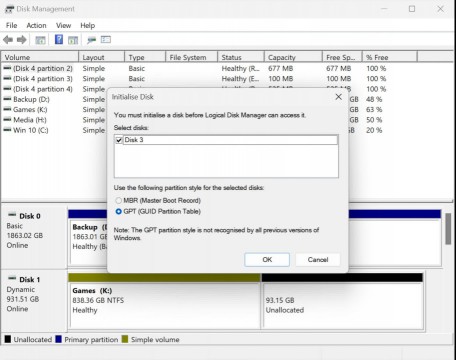Viewport: 456px width, 360px height.
Task: Click the drive icon beside Games (K:)
Action: [7, 109]
